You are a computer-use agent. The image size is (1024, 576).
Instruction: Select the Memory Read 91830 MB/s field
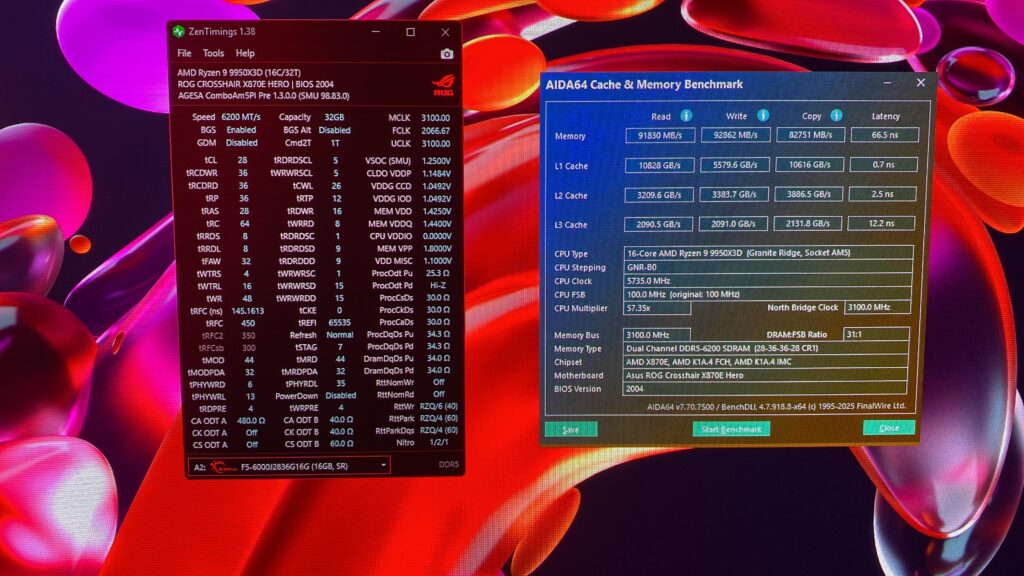pyautogui.click(x=660, y=135)
